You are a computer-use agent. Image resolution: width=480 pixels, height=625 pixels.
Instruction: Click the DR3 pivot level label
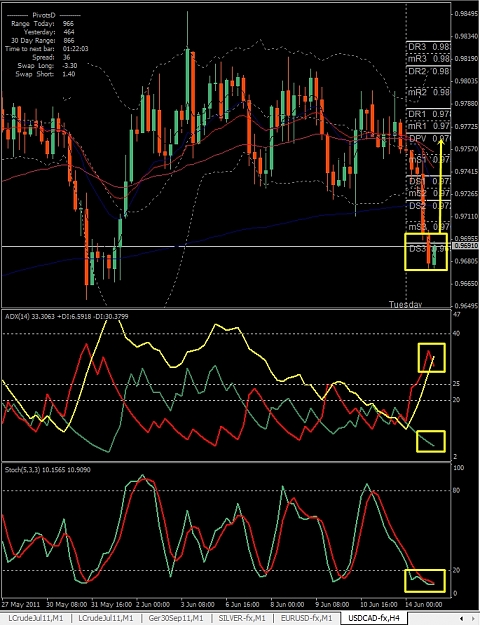coord(417,47)
